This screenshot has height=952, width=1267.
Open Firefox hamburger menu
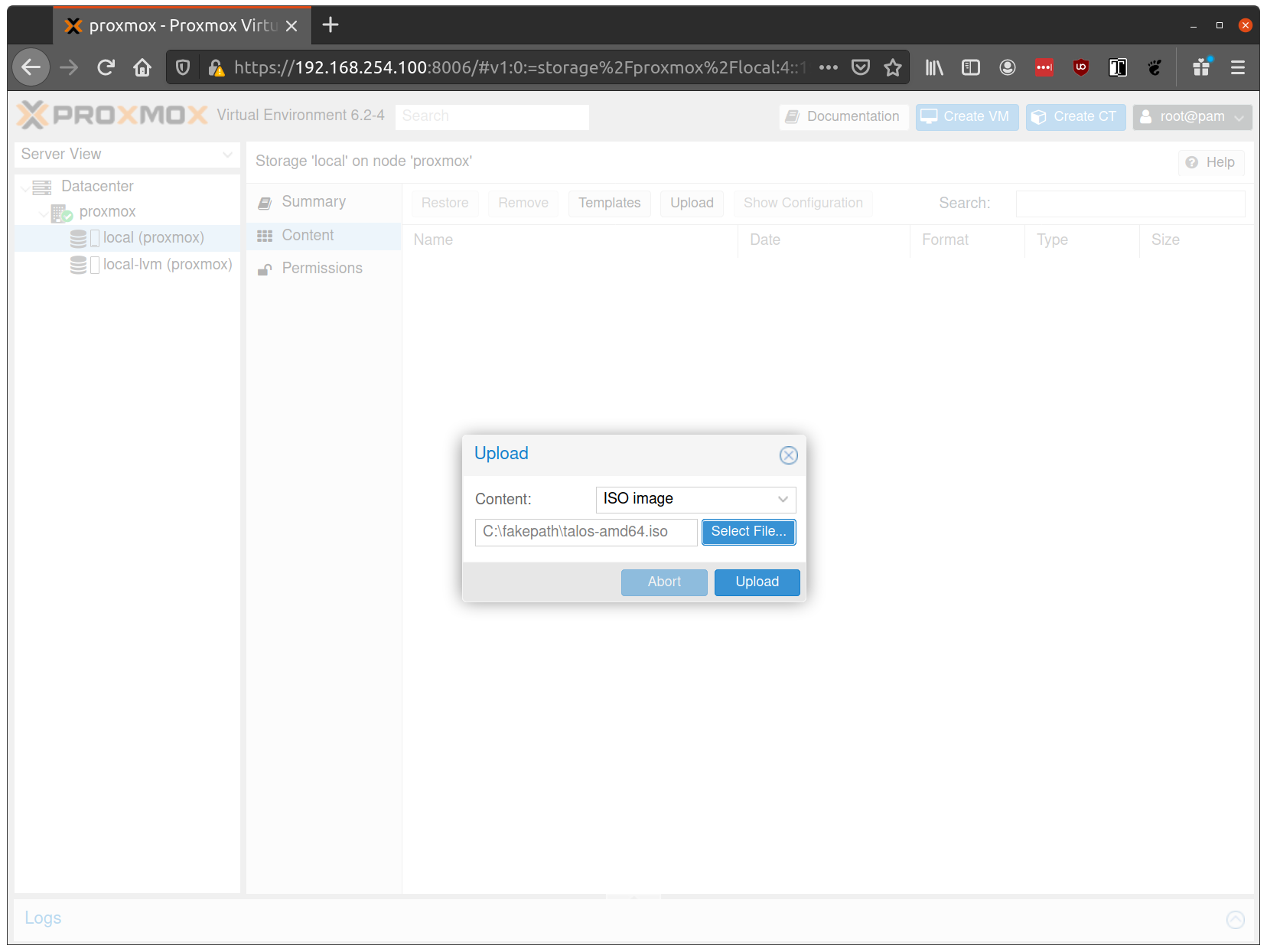pos(1237,67)
